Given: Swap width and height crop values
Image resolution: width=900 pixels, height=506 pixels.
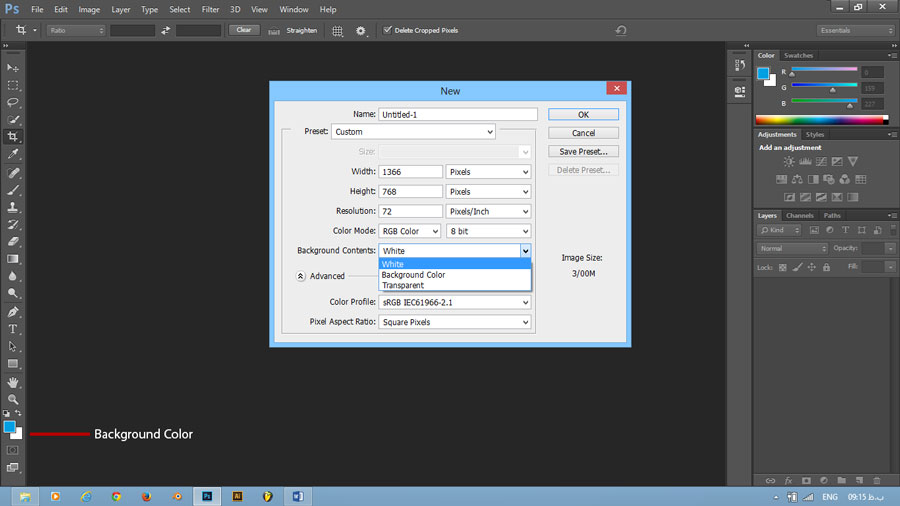Looking at the screenshot, I should [165, 30].
